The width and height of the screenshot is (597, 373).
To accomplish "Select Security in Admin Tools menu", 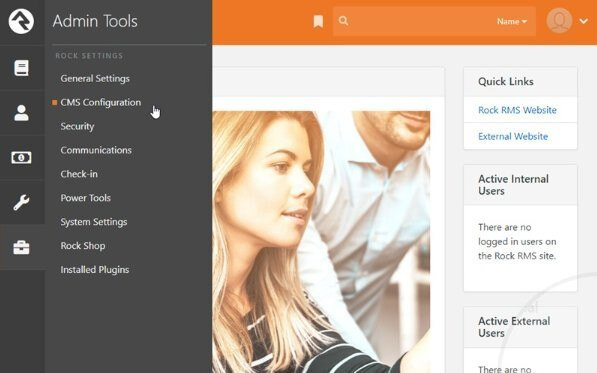I will point(77,126).
